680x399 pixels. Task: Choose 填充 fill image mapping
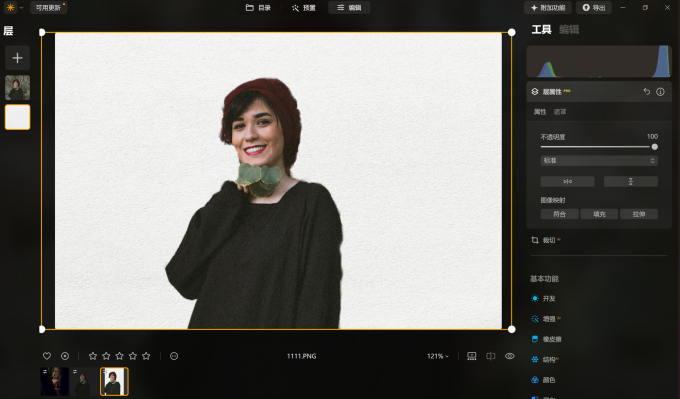click(x=599, y=214)
